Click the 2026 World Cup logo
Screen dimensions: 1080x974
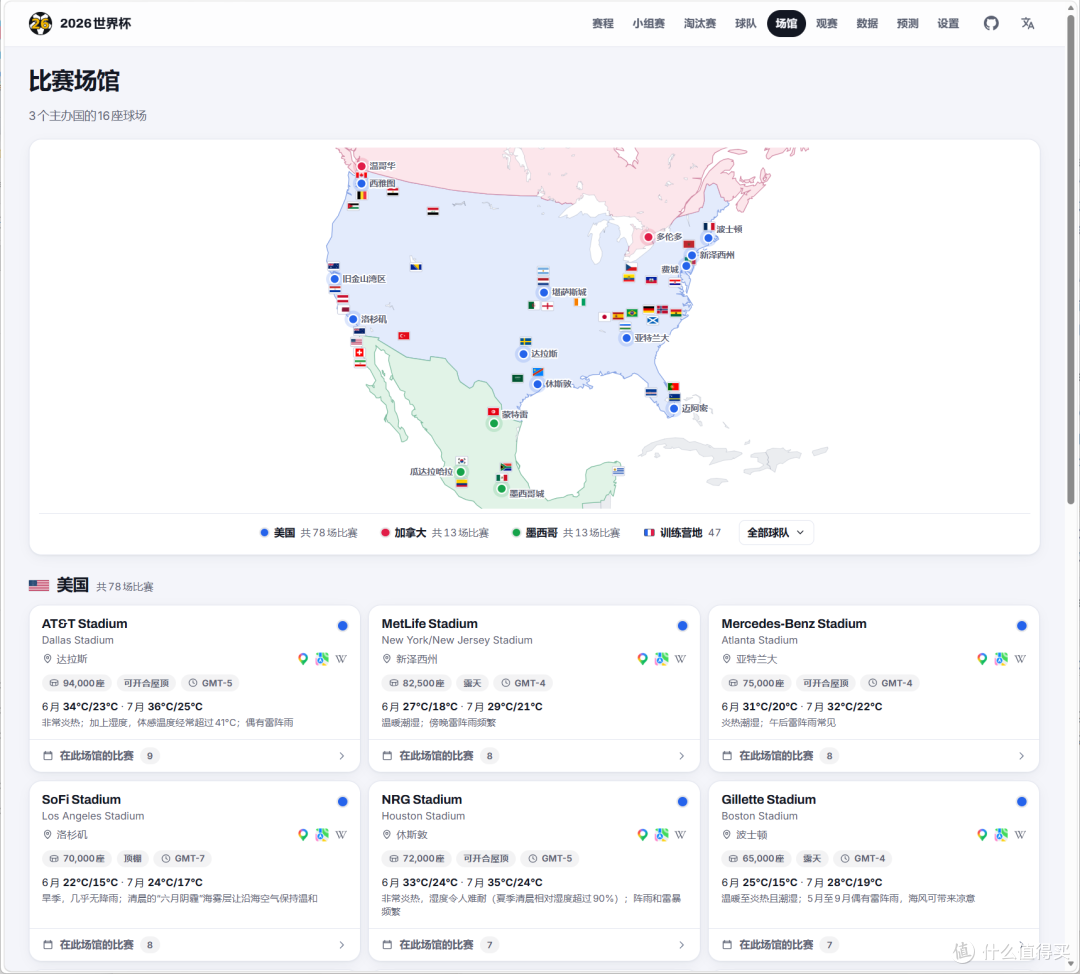(40, 23)
